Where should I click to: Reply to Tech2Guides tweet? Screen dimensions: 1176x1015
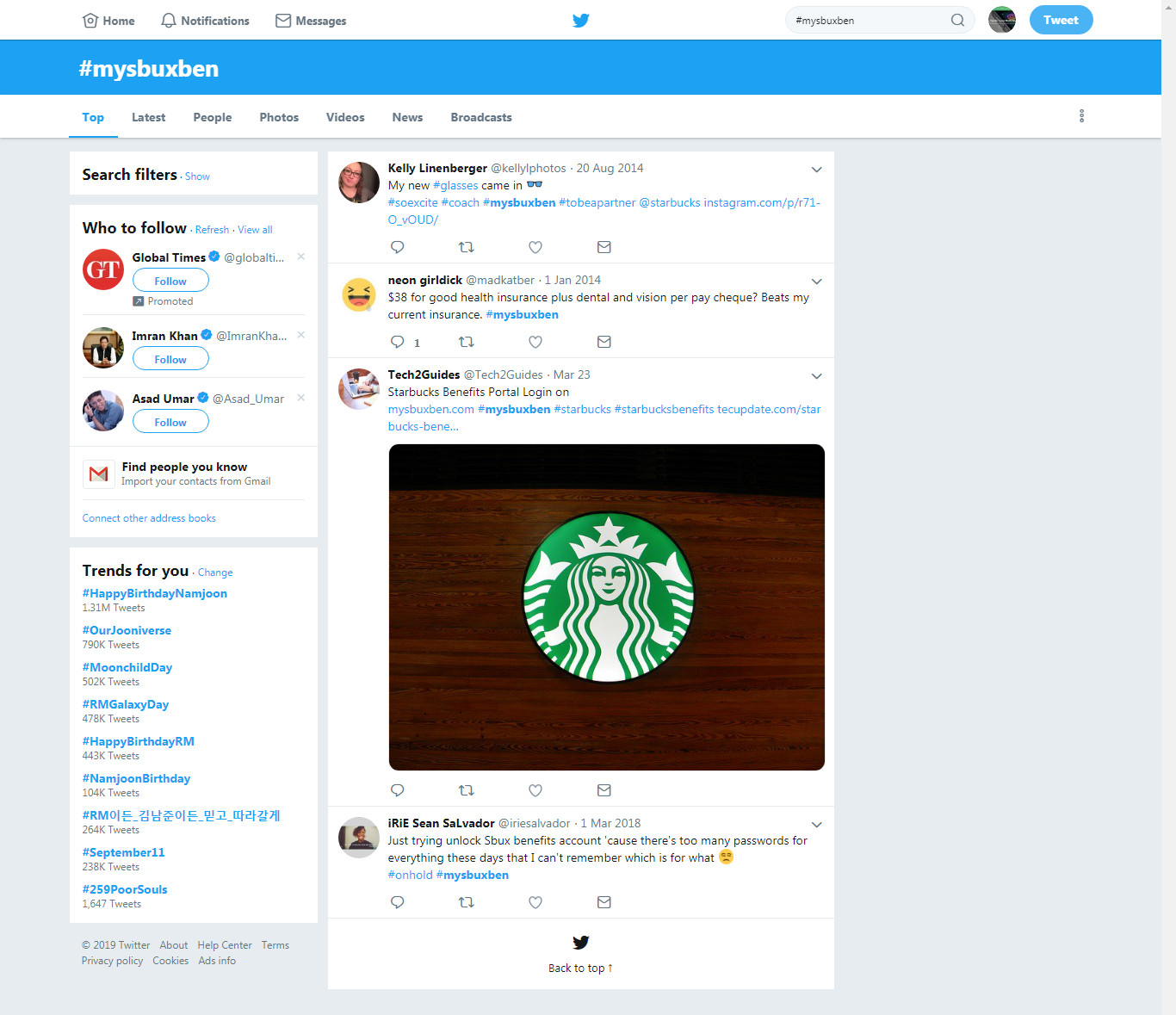point(398,790)
